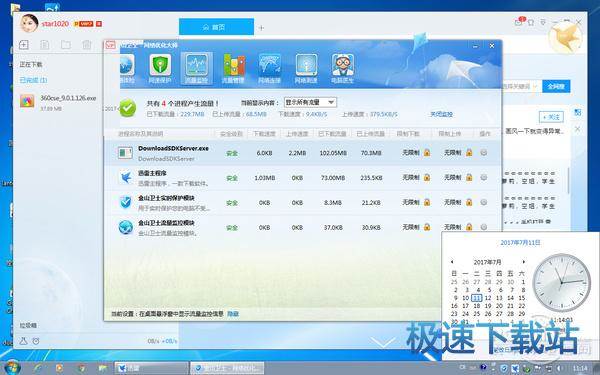Select the 金山卫士流量监控模块 process name
This screenshot has height=375, width=600.
tap(166, 223)
